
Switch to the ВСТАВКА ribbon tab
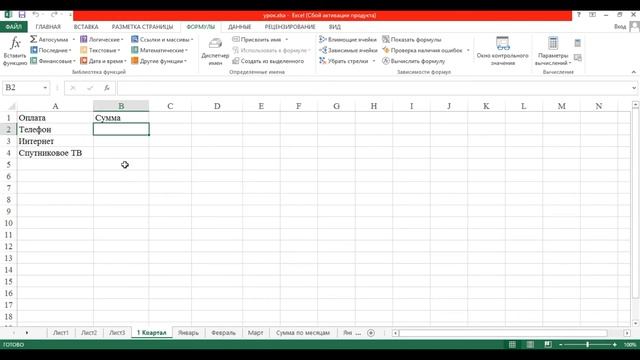(x=86, y=27)
